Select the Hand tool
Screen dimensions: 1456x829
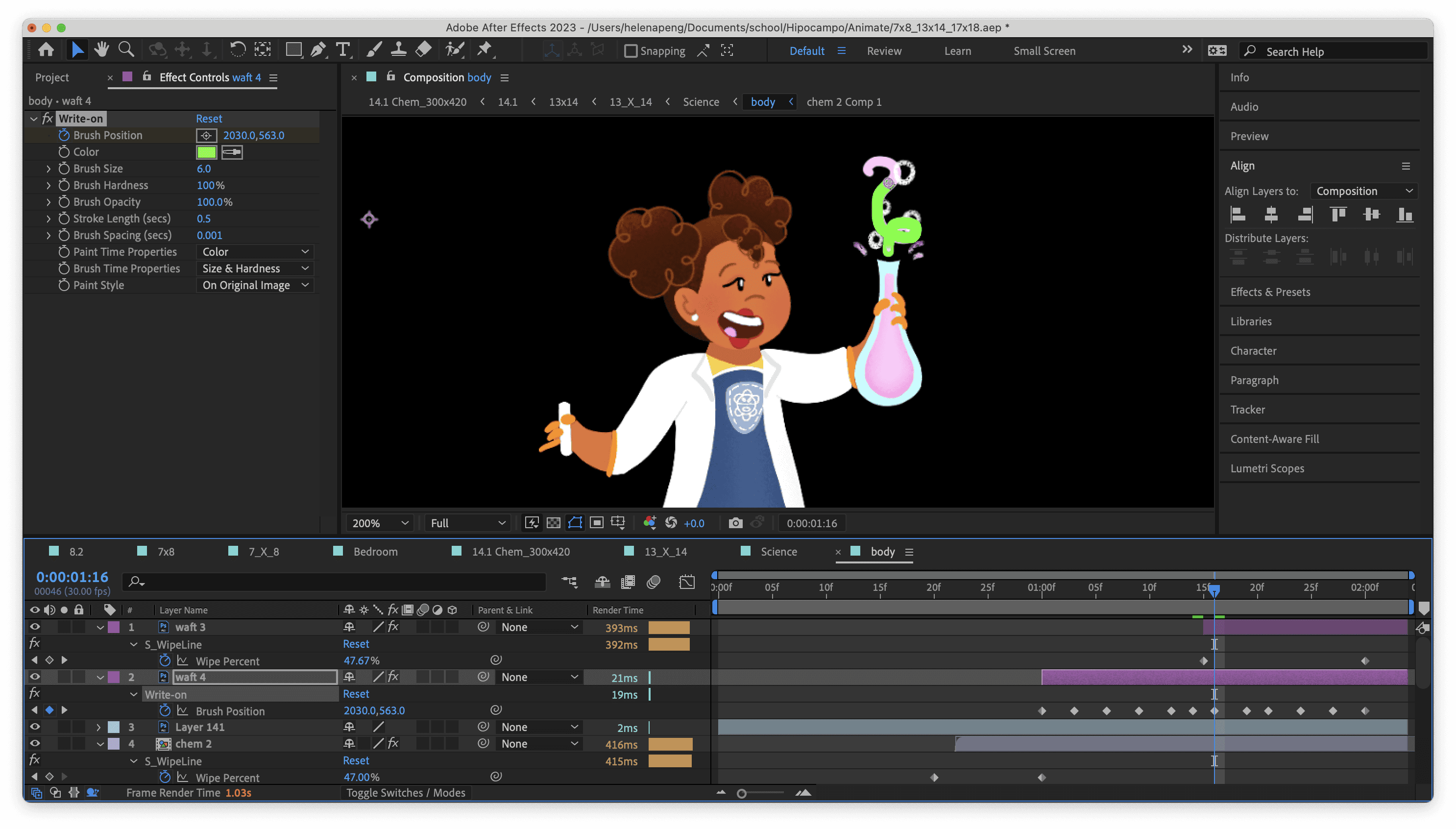pos(102,50)
